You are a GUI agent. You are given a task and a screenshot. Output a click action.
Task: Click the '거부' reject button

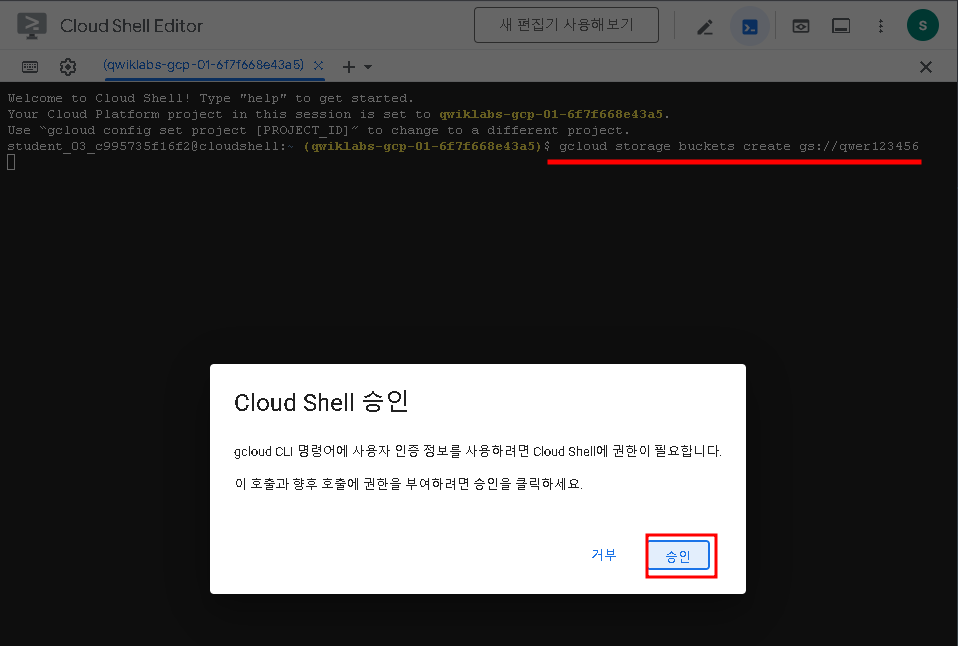604,554
